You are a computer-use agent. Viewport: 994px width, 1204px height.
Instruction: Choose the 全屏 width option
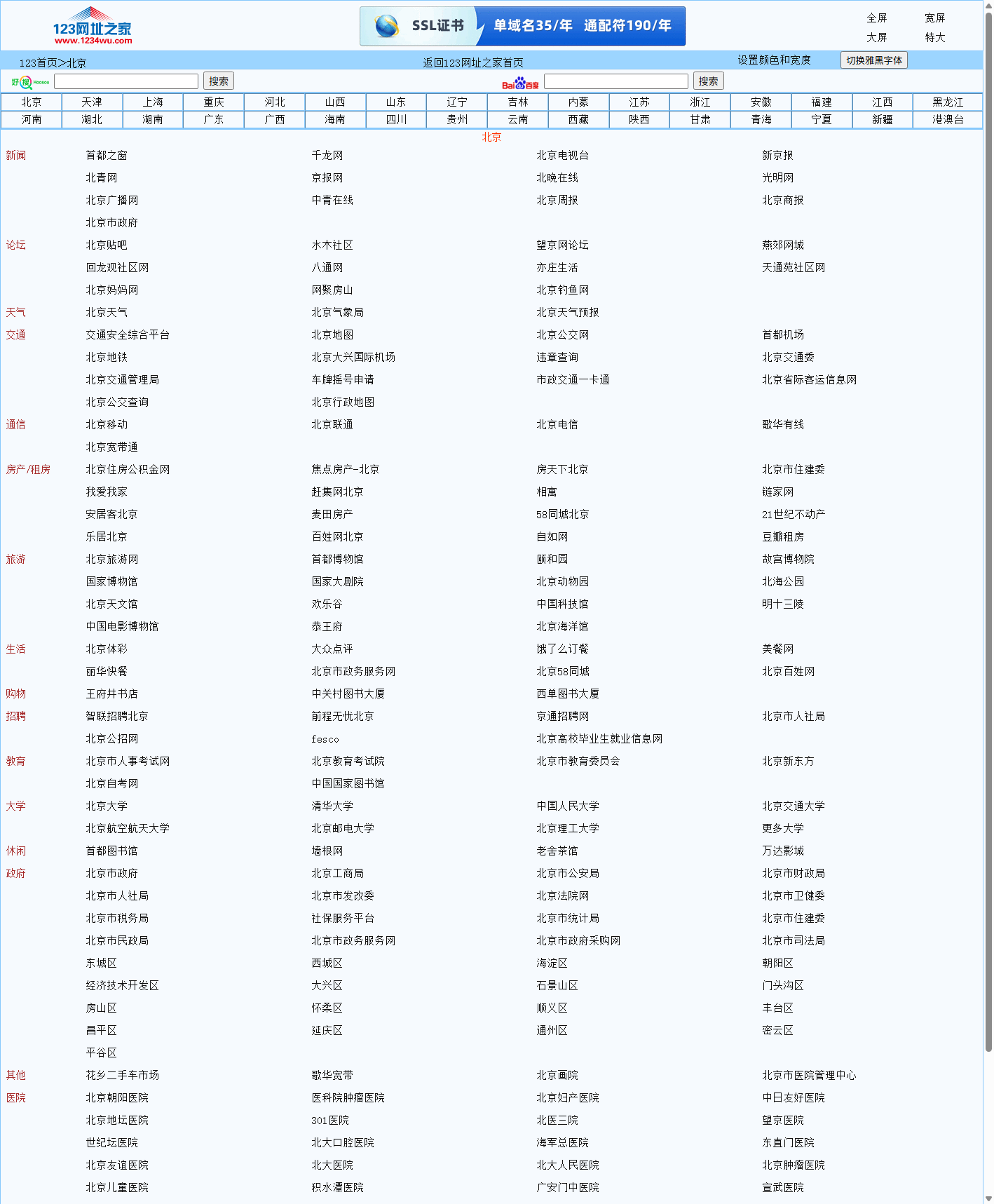(x=876, y=18)
